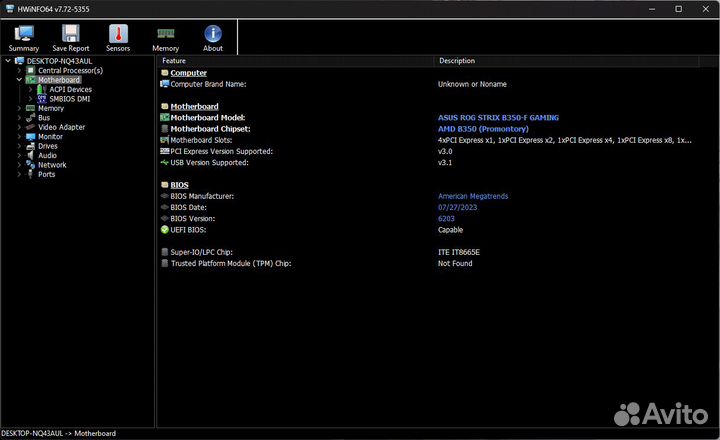Select Video Adapter in the tree
This screenshot has width=720, height=440.
tap(61, 127)
